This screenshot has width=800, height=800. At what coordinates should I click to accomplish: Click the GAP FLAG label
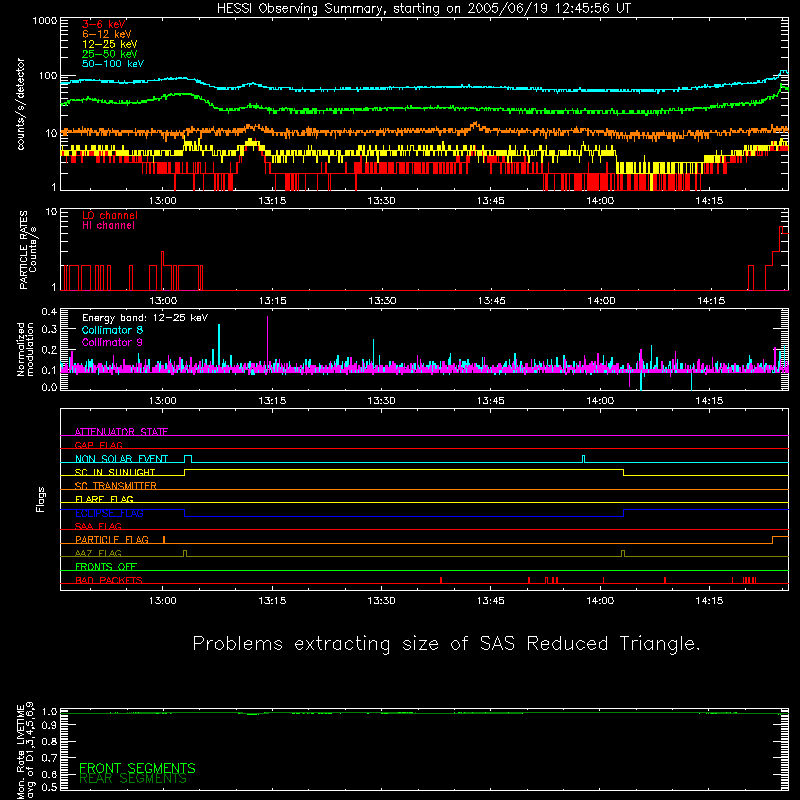point(98,445)
